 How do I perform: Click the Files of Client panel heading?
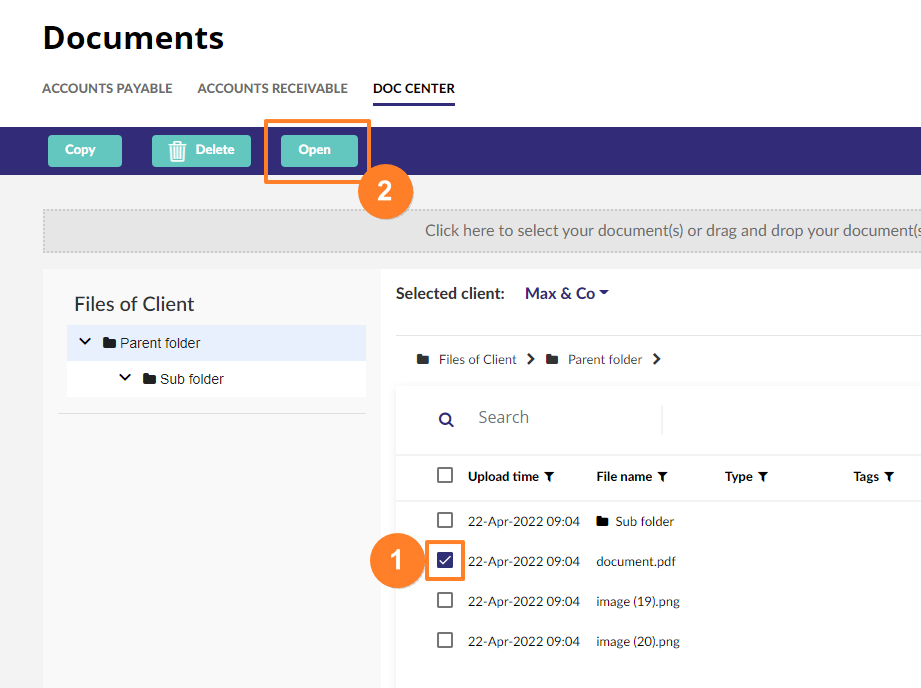pyautogui.click(x=135, y=304)
